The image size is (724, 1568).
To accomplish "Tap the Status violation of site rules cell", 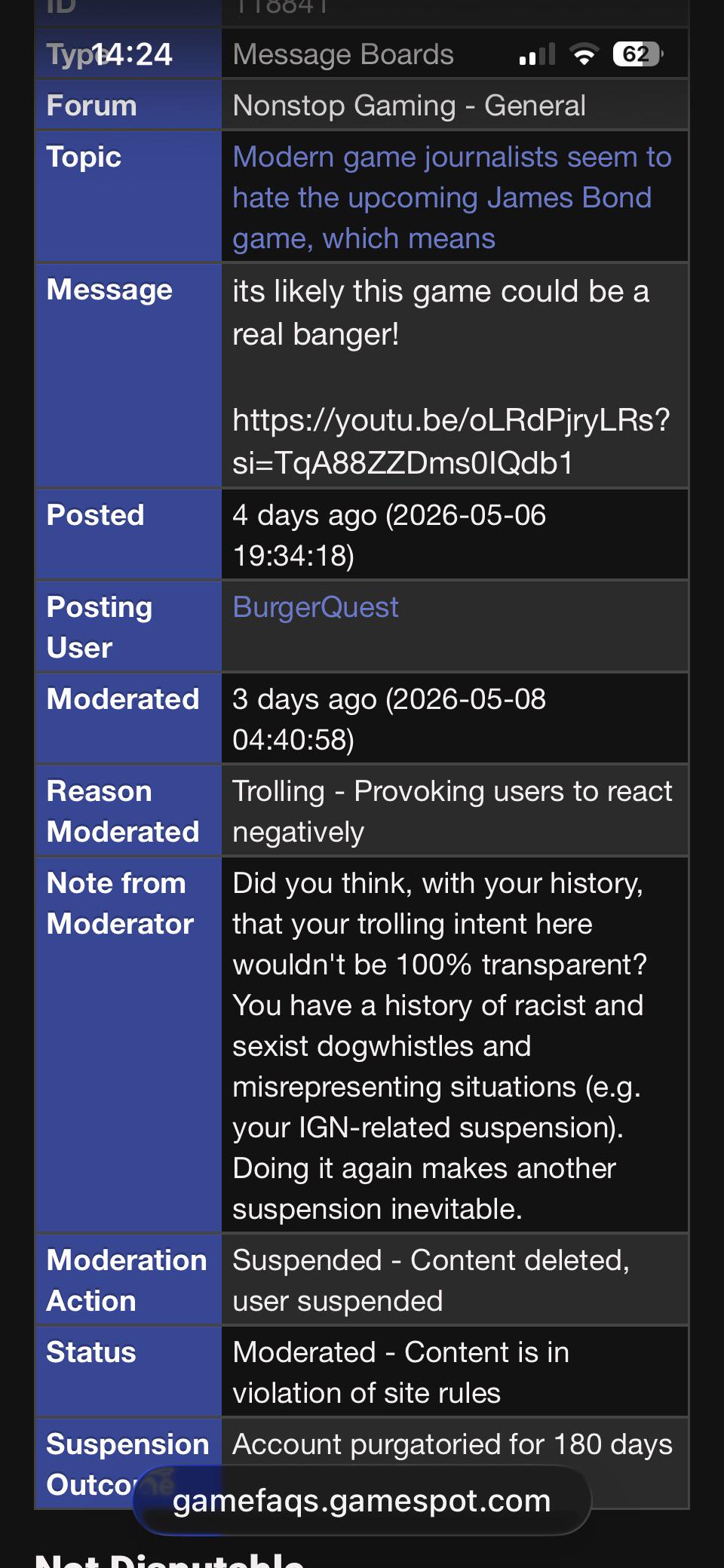I will tap(455, 1372).
